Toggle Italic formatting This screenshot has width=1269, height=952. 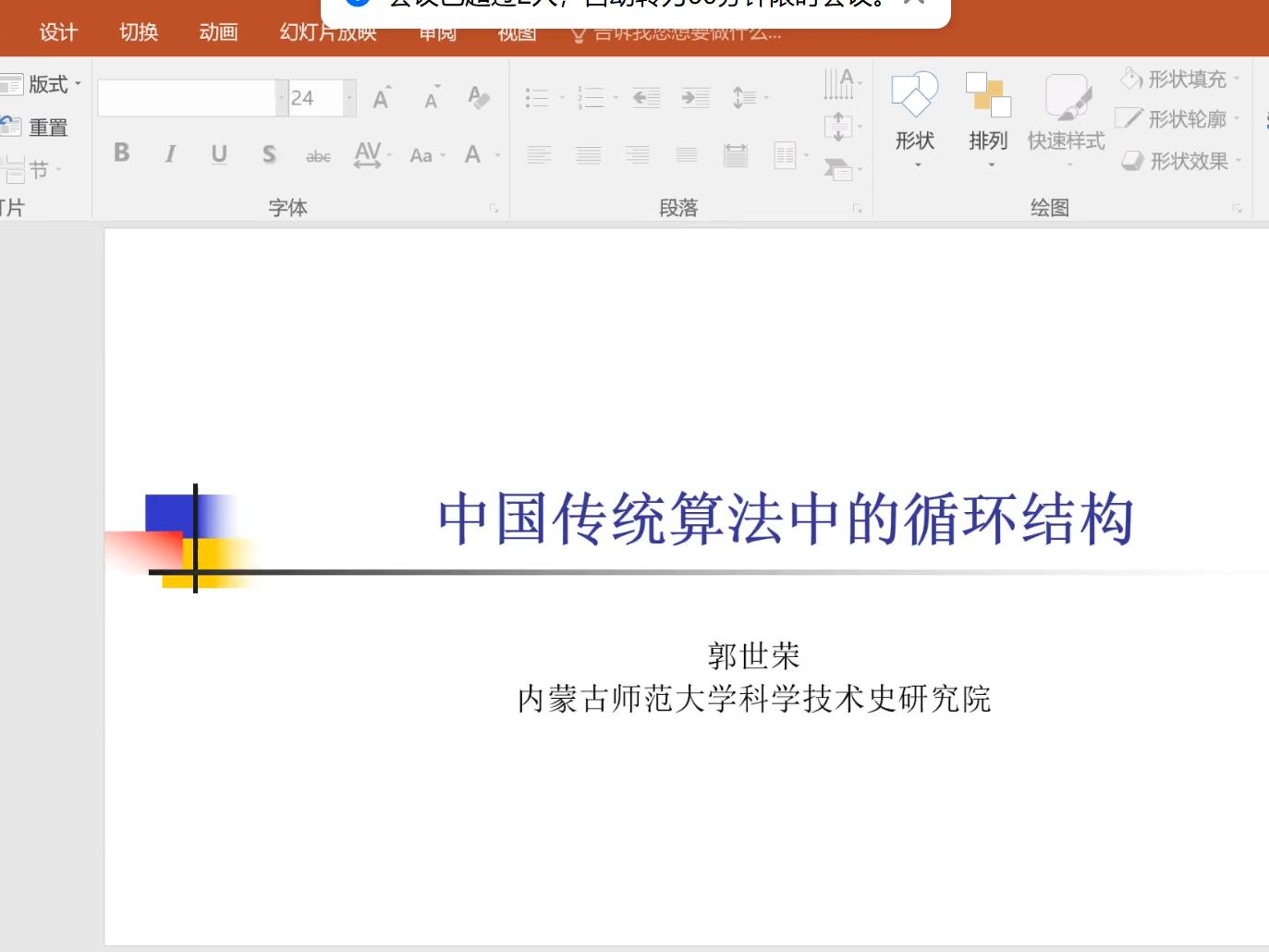click(170, 153)
